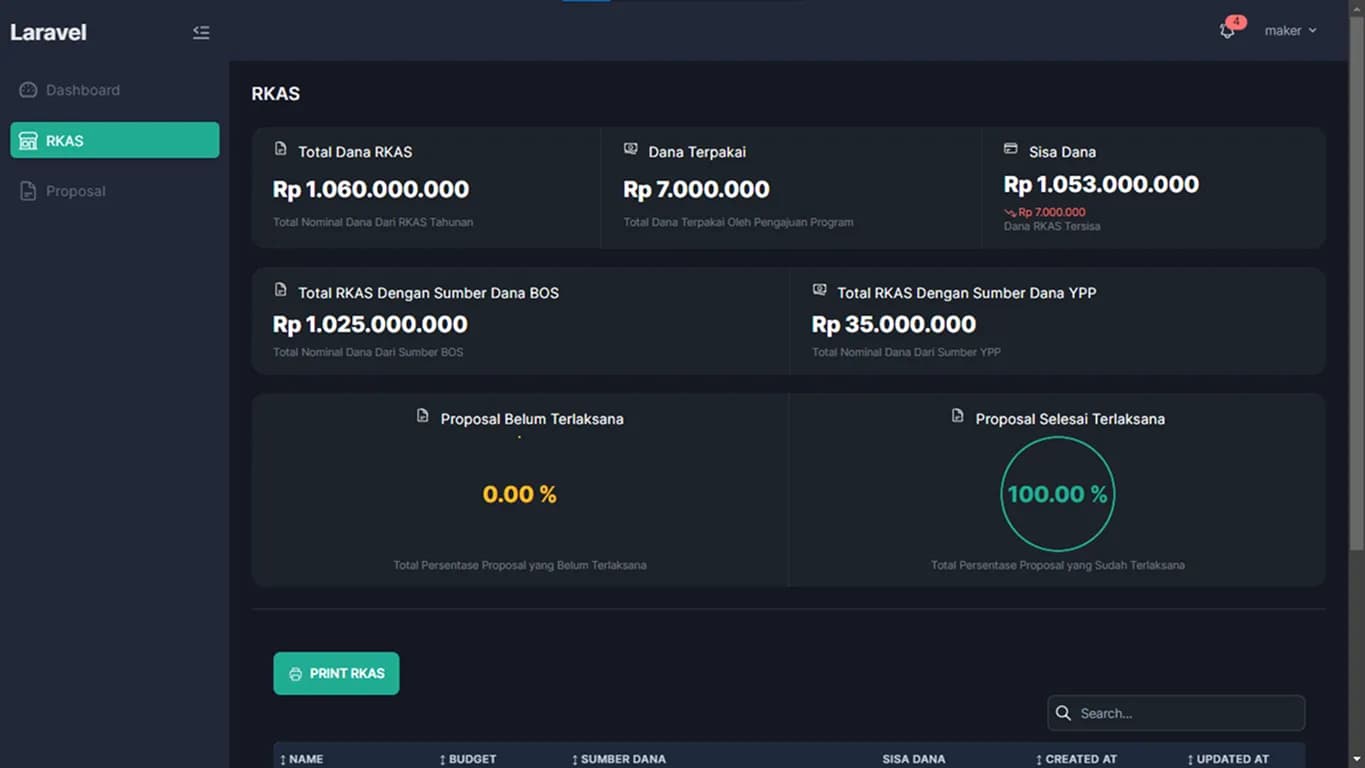The width and height of the screenshot is (1365, 768).
Task: Sort table by NAME column
Action: click(x=301, y=759)
